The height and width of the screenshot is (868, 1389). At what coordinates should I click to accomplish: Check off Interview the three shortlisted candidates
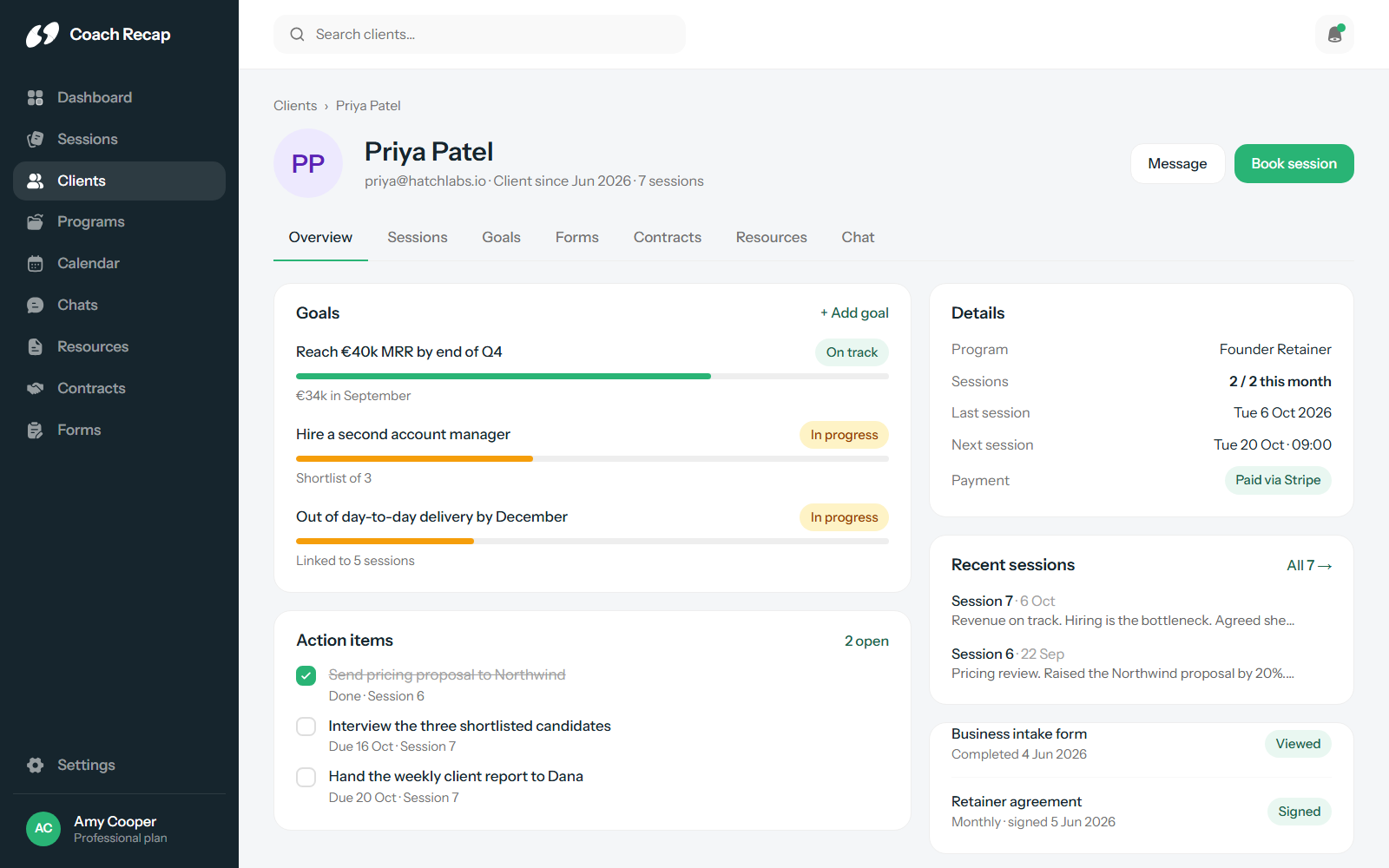[306, 727]
